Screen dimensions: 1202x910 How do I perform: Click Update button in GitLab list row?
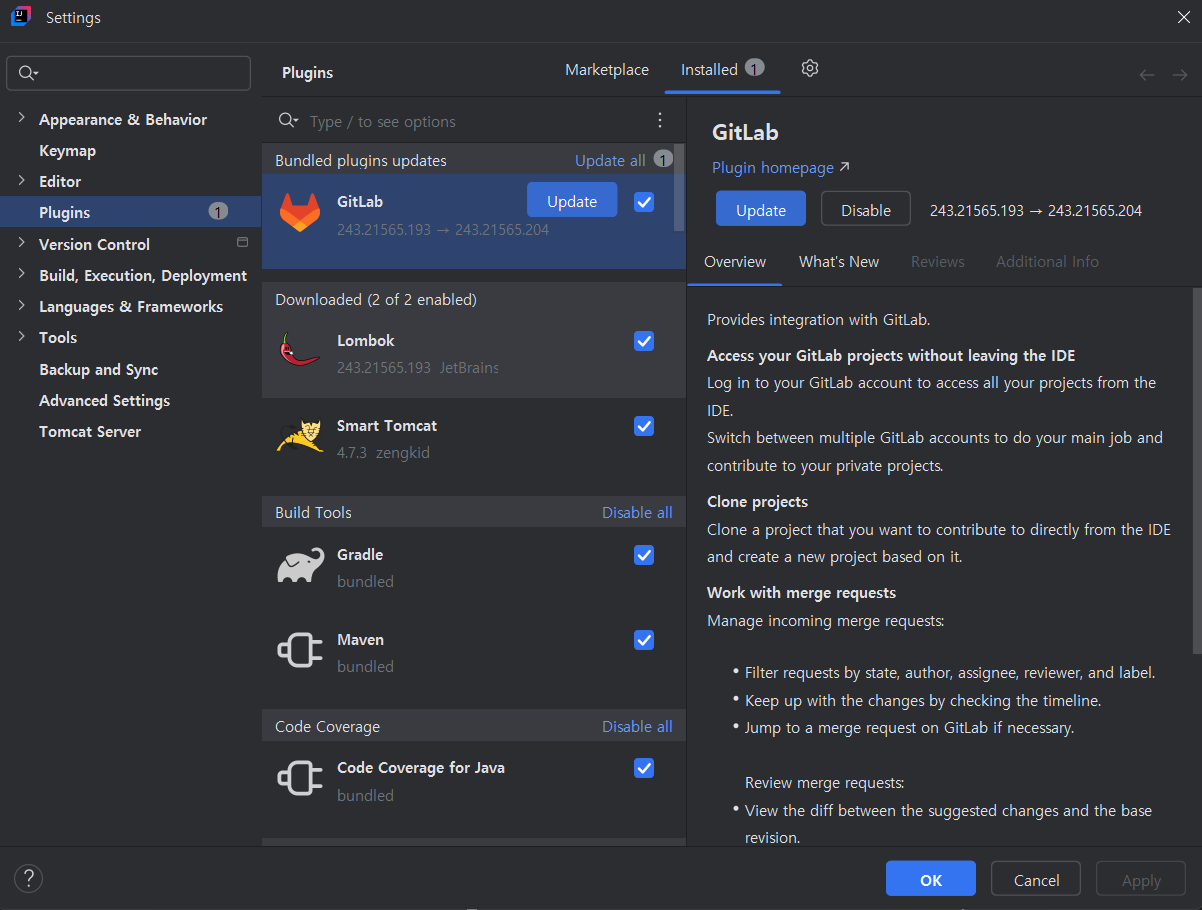pos(572,200)
